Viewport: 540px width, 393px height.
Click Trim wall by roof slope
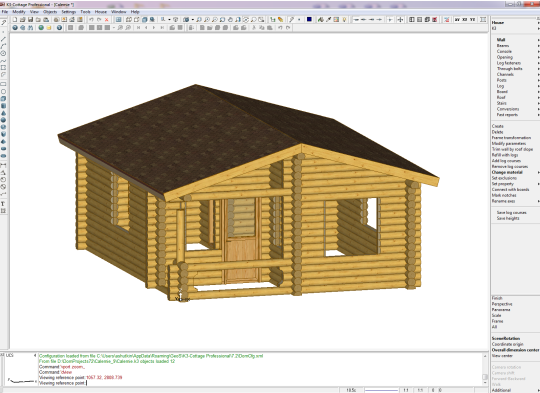tap(512, 149)
